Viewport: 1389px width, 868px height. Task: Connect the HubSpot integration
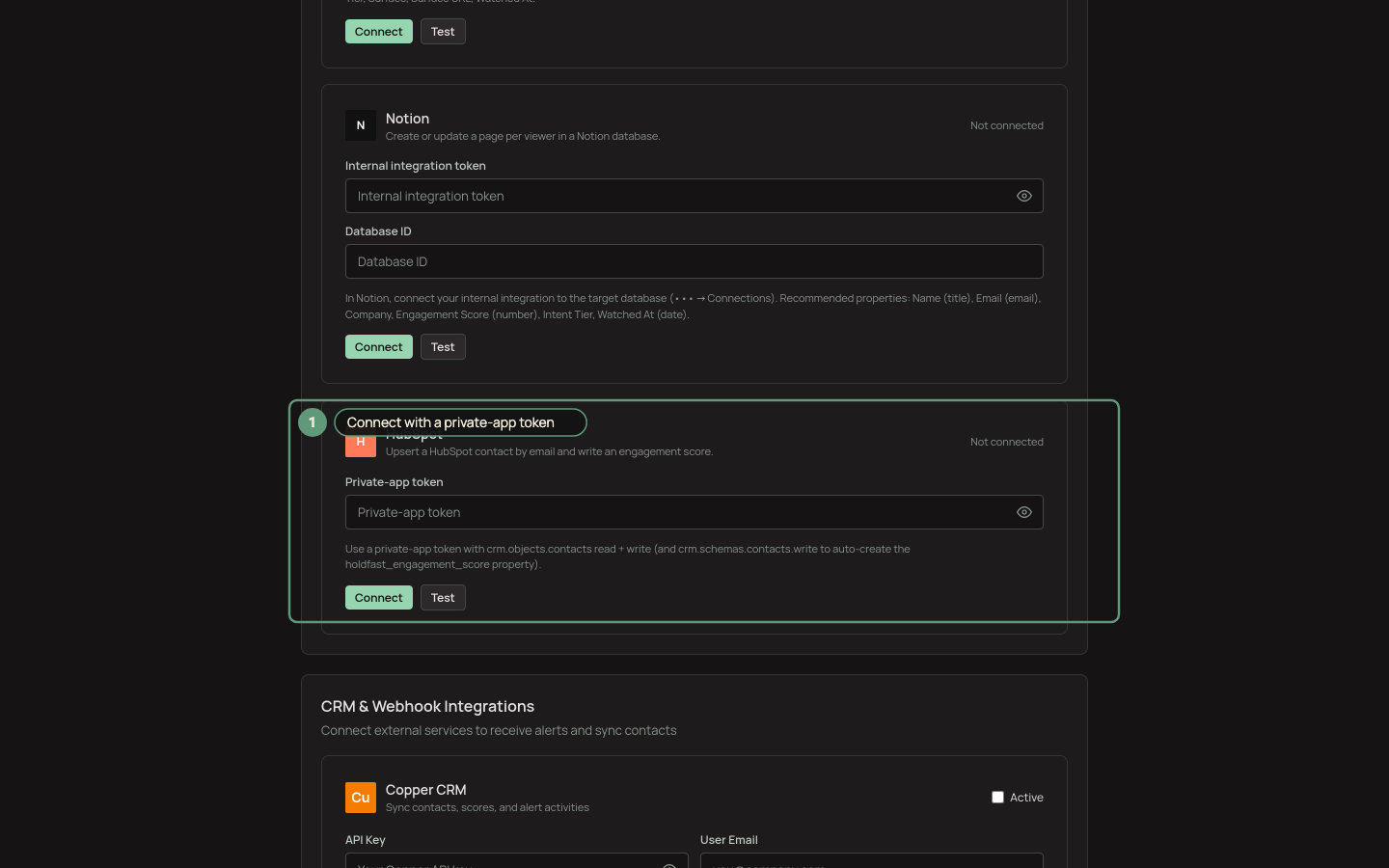click(x=379, y=598)
